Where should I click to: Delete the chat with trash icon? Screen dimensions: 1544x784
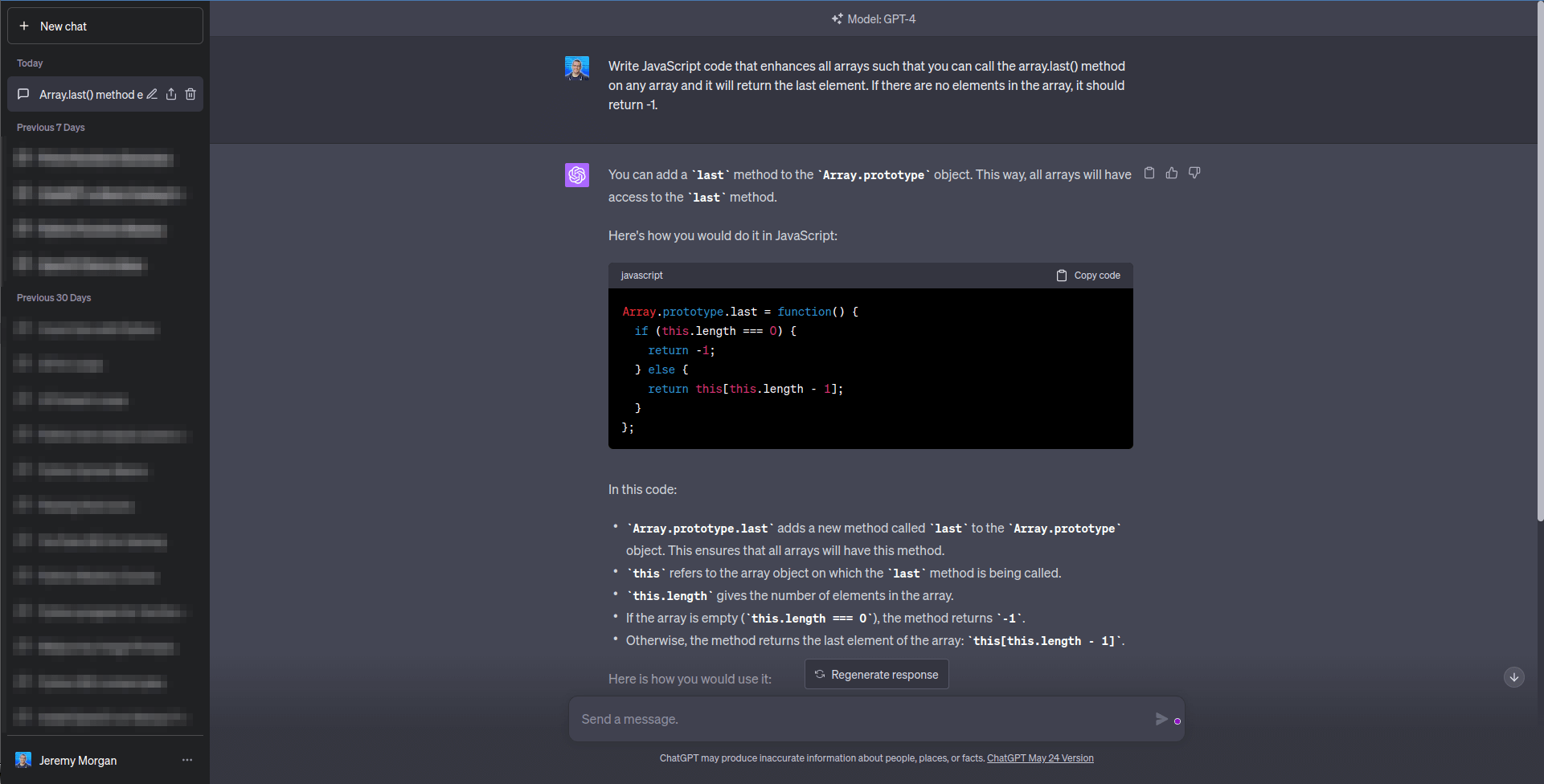coord(190,94)
